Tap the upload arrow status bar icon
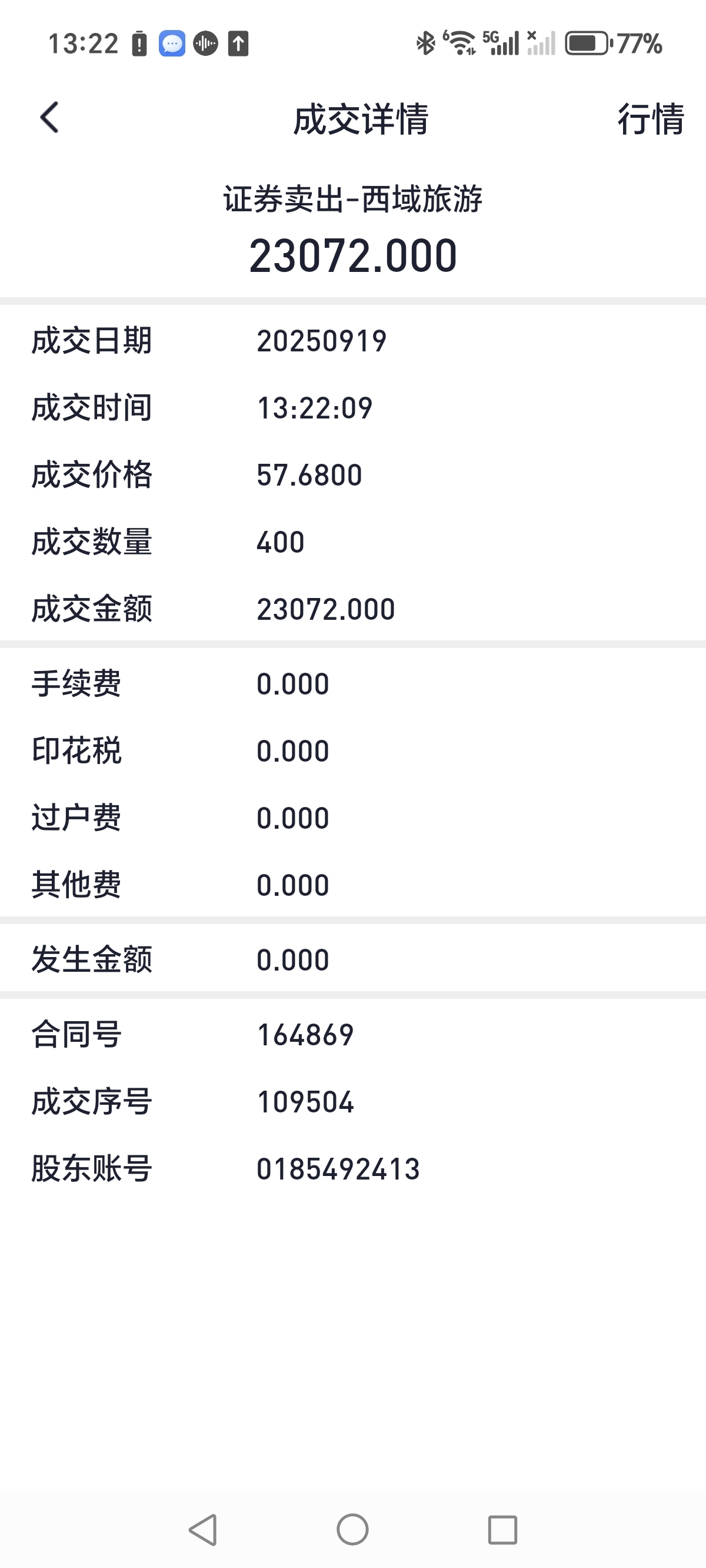Viewport: 706px width, 1568px height. (x=239, y=44)
